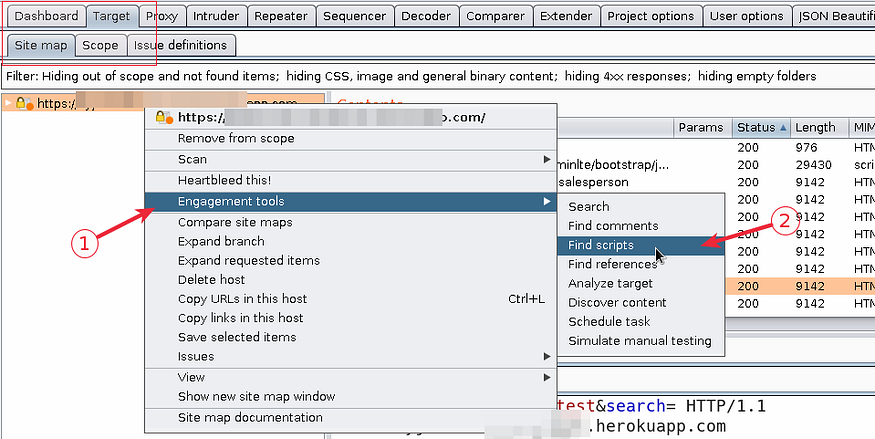
Task: Select Remove from scope
Action: (x=236, y=138)
